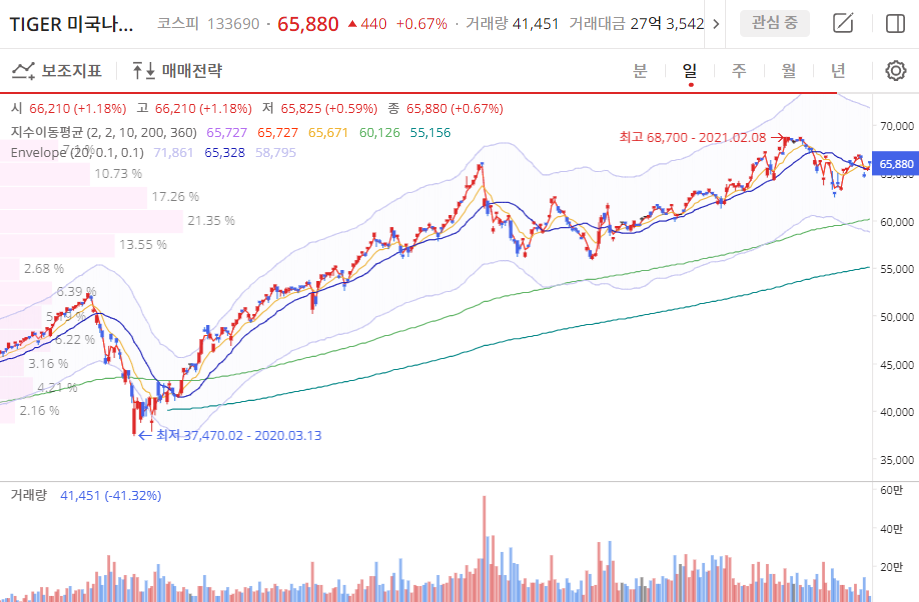Click the 17.26 % volume profile bar

point(73,197)
